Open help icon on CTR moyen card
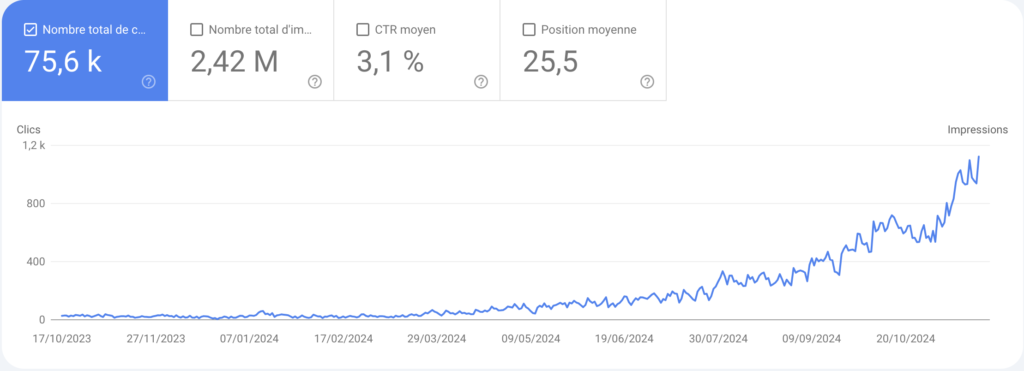Image resolution: width=1024 pixels, height=371 pixels. click(x=481, y=82)
